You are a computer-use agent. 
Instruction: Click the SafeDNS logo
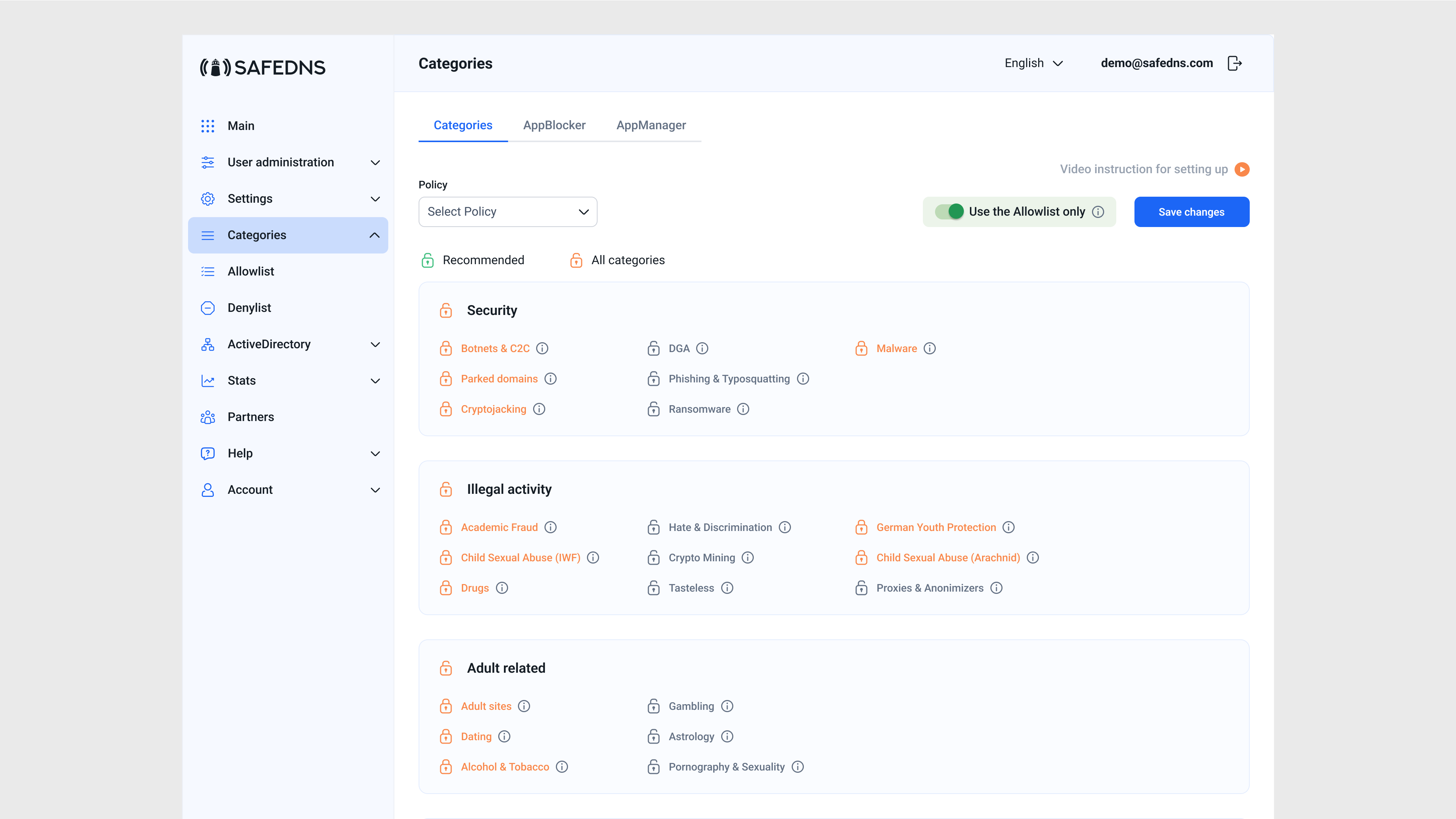point(262,67)
